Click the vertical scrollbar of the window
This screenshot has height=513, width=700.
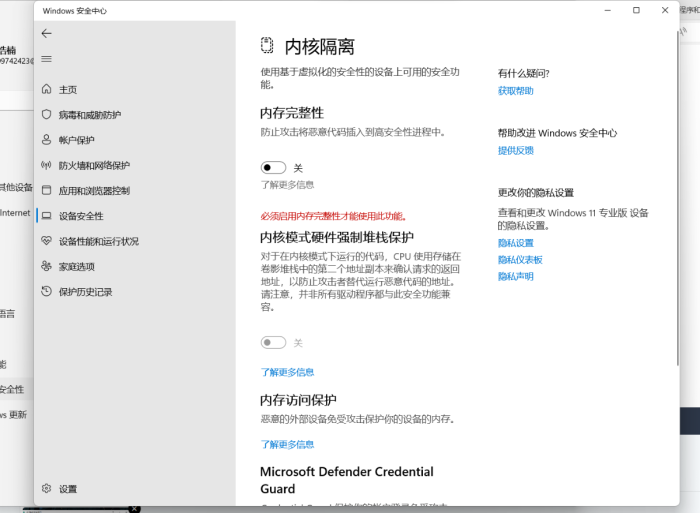click(x=677, y=196)
